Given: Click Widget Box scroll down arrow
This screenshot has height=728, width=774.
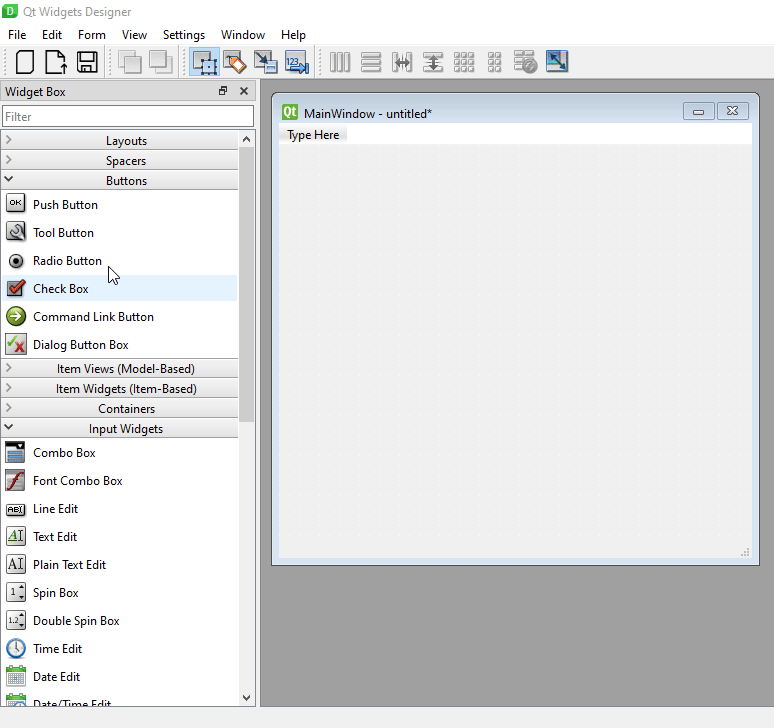Looking at the screenshot, I should [x=246, y=698].
